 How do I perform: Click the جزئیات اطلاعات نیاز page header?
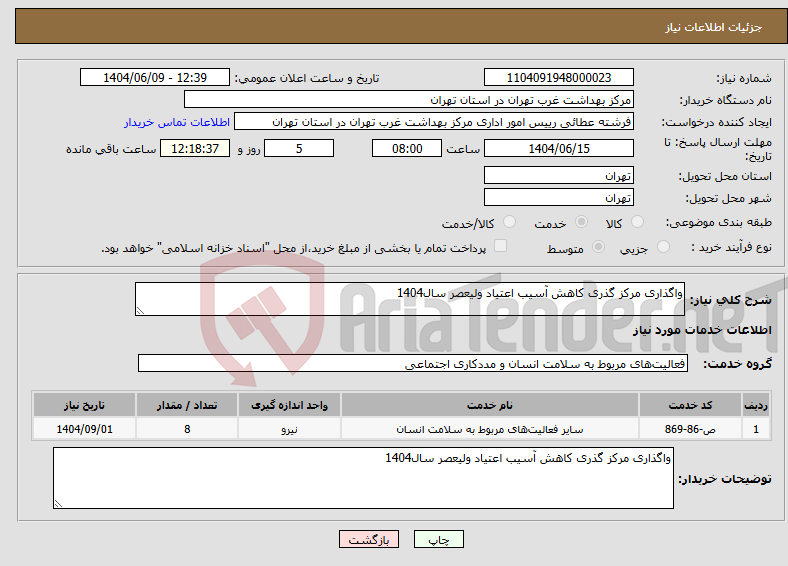click(x=713, y=27)
